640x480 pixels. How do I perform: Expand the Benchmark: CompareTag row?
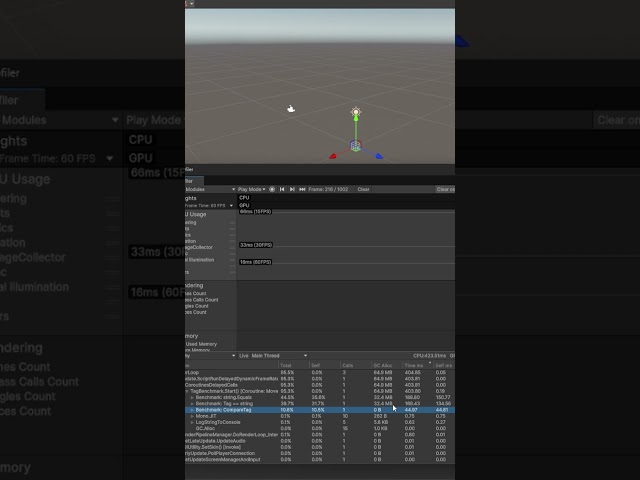coord(192,410)
